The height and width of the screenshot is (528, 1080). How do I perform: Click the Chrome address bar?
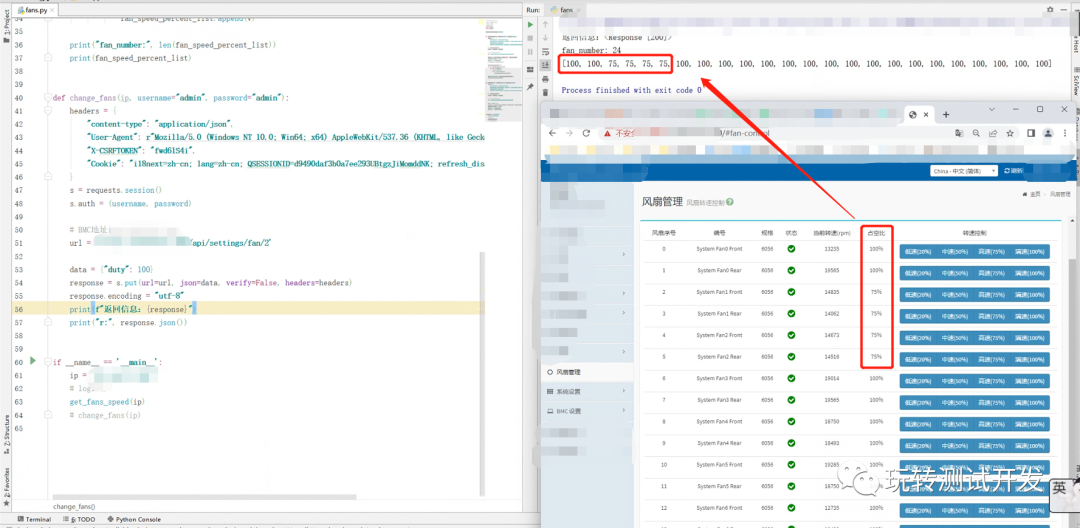(771, 133)
